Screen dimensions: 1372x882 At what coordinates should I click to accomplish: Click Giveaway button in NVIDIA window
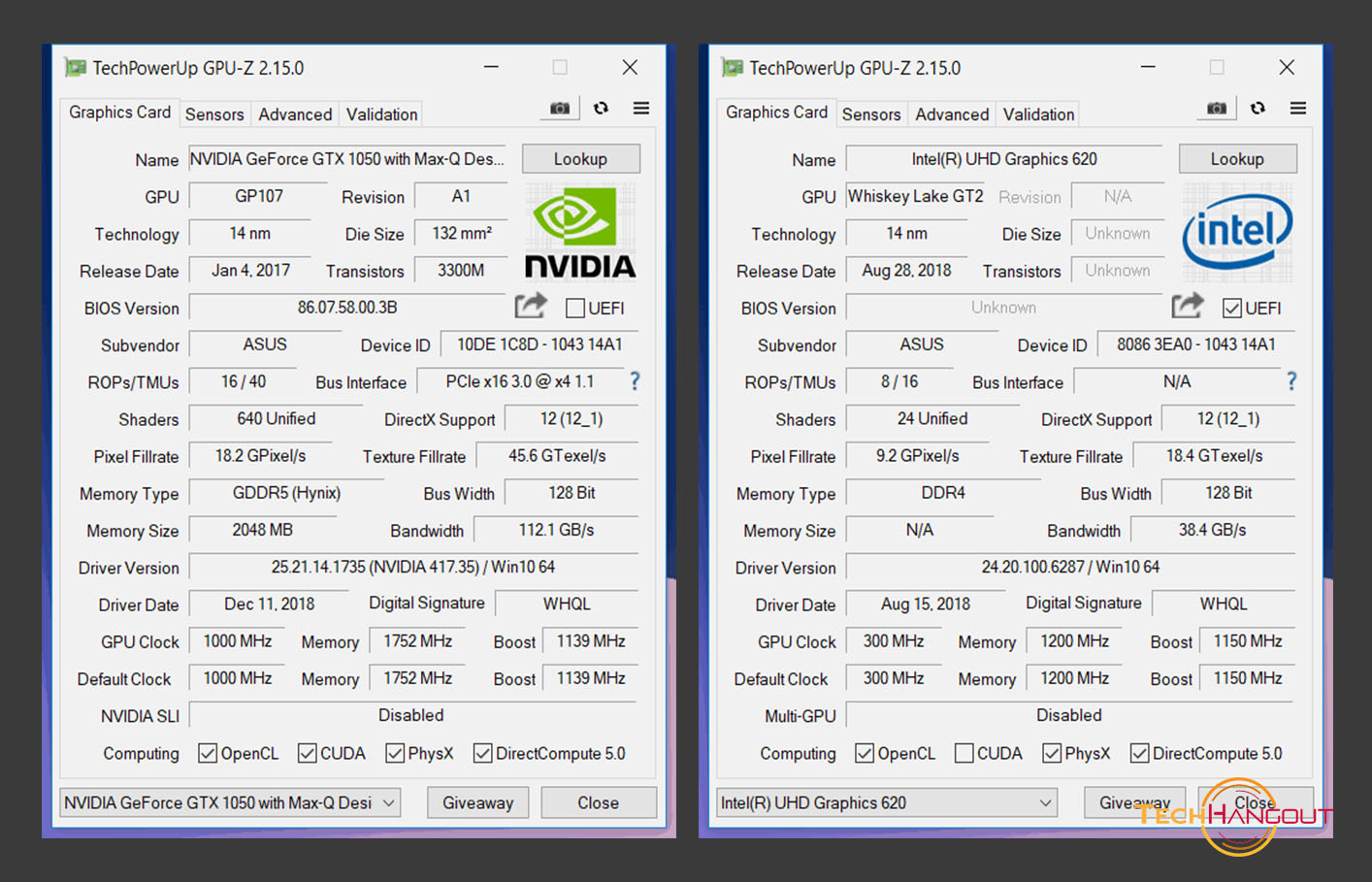click(x=477, y=803)
